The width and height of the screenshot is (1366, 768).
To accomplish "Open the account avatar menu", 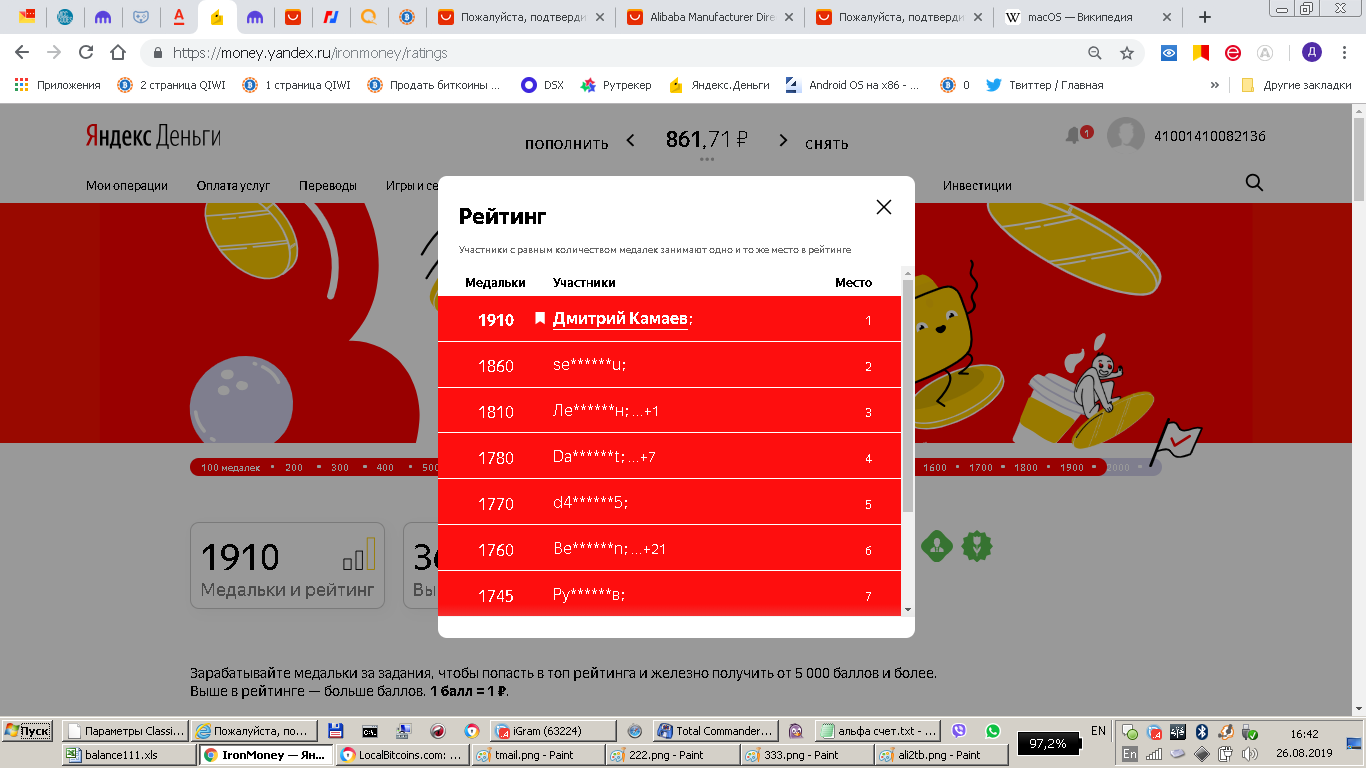I will tap(1126, 136).
